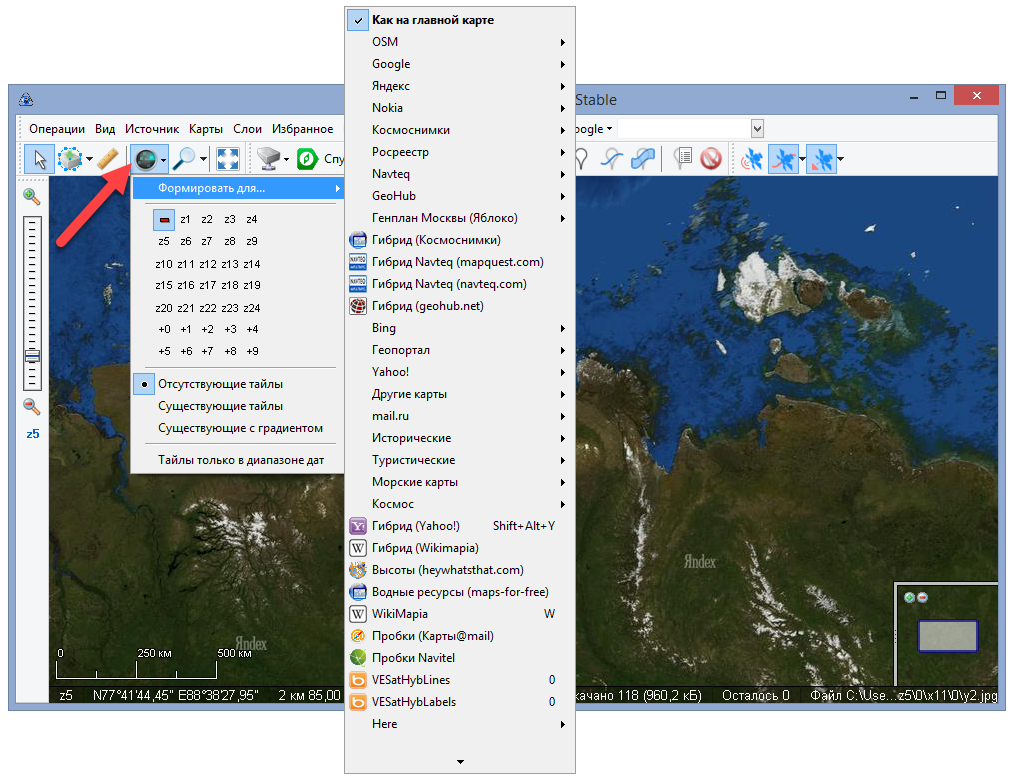Choose zoom level z12 in the grid
1012x781 pixels.
[x=207, y=264]
